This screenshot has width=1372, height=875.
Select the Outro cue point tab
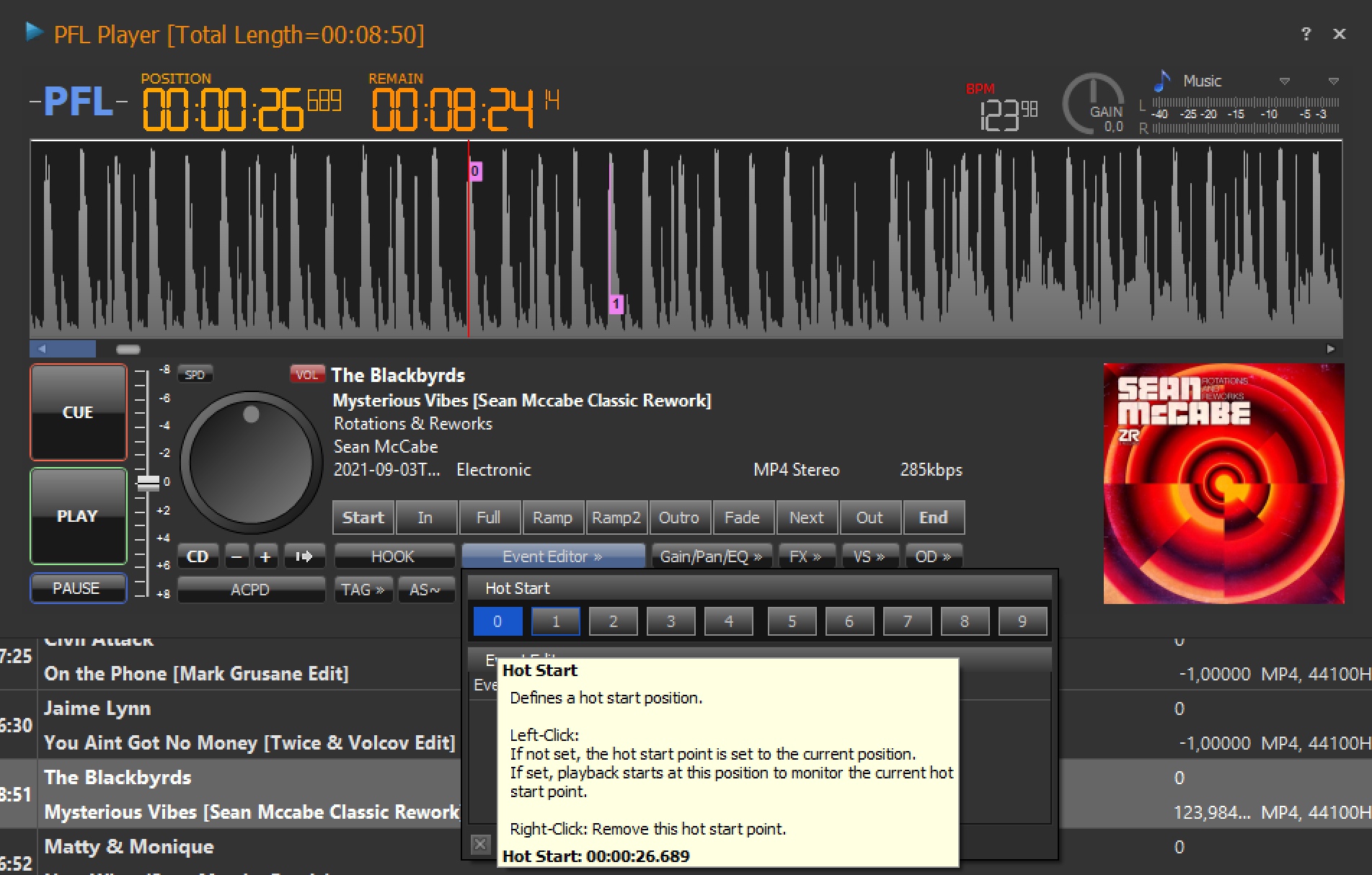(678, 518)
